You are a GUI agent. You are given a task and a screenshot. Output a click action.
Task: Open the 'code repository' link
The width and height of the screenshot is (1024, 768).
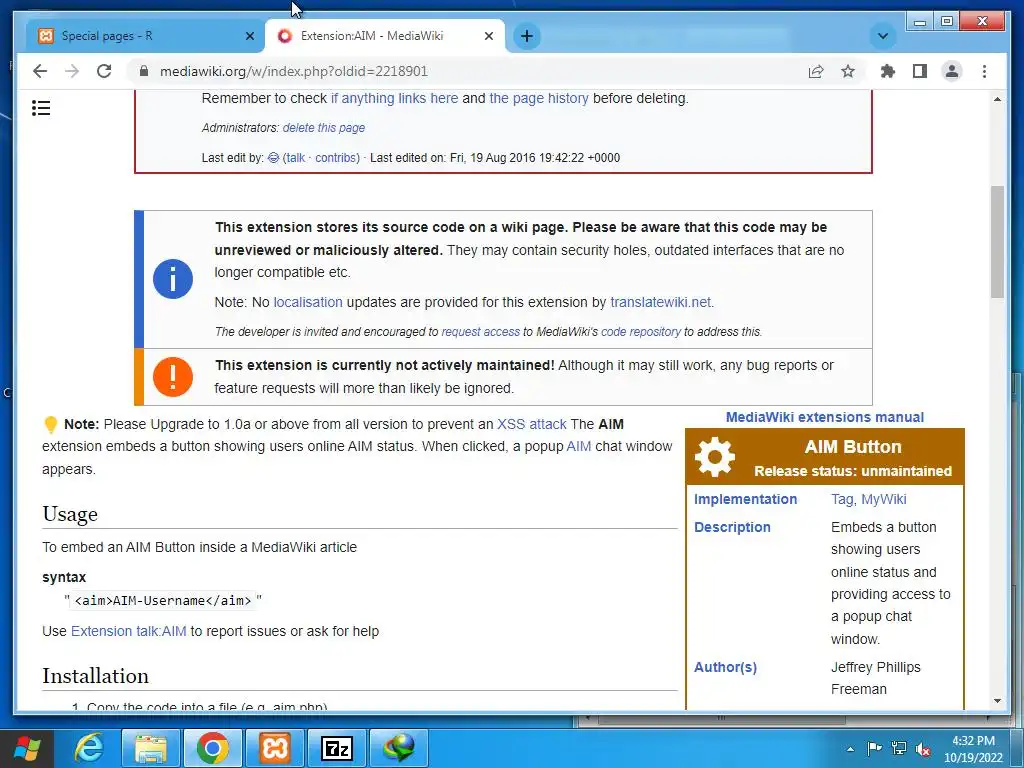641,332
